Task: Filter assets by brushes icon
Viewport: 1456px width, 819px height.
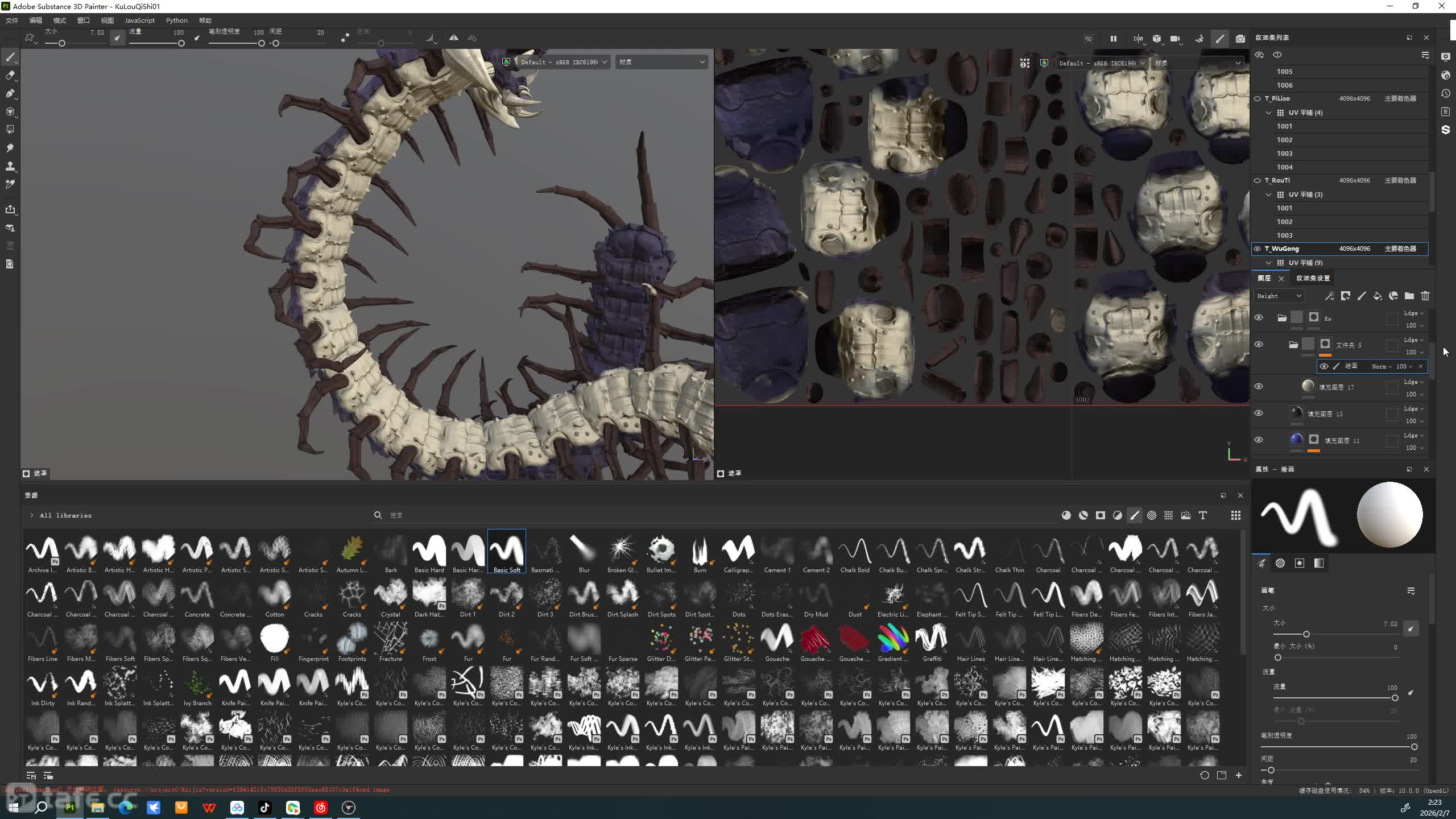Action: [1135, 515]
